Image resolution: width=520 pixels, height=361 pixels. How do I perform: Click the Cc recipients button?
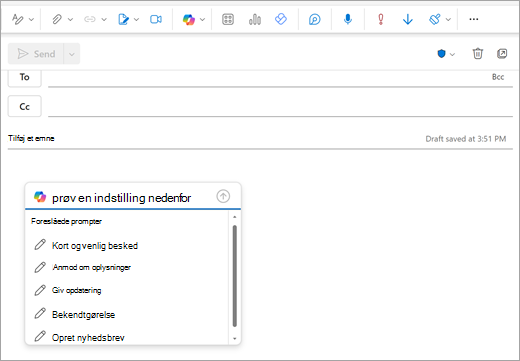[x=25, y=106]
